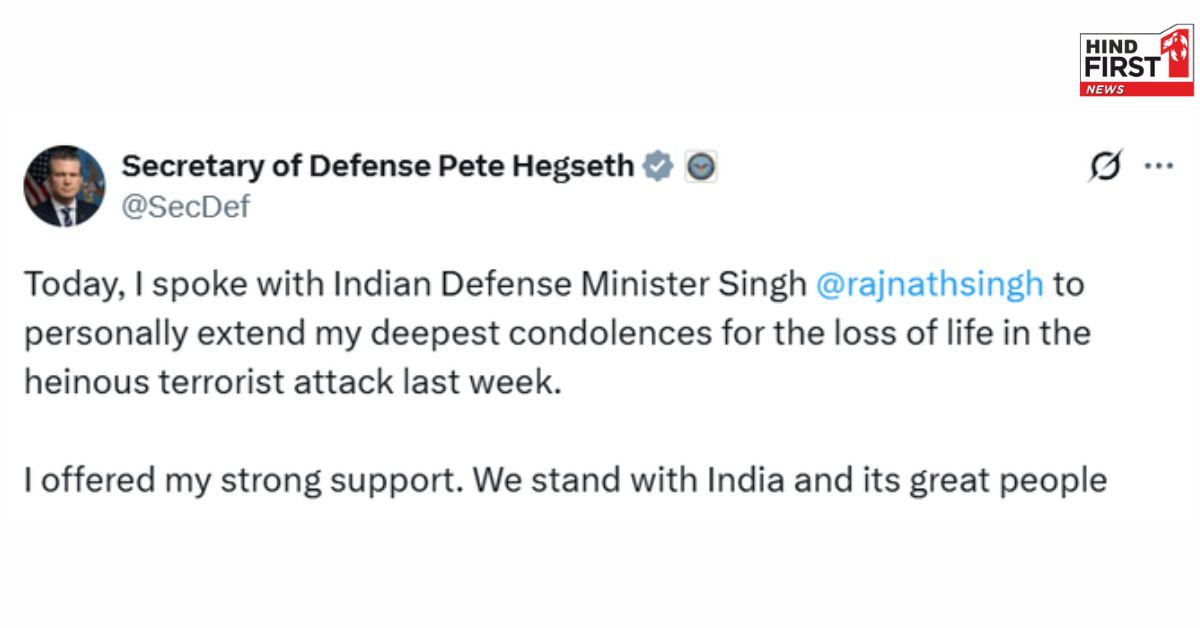Click the "heinous terrorist attack last week" line
The image size is (1200, 628).
(x=288, y=382)
